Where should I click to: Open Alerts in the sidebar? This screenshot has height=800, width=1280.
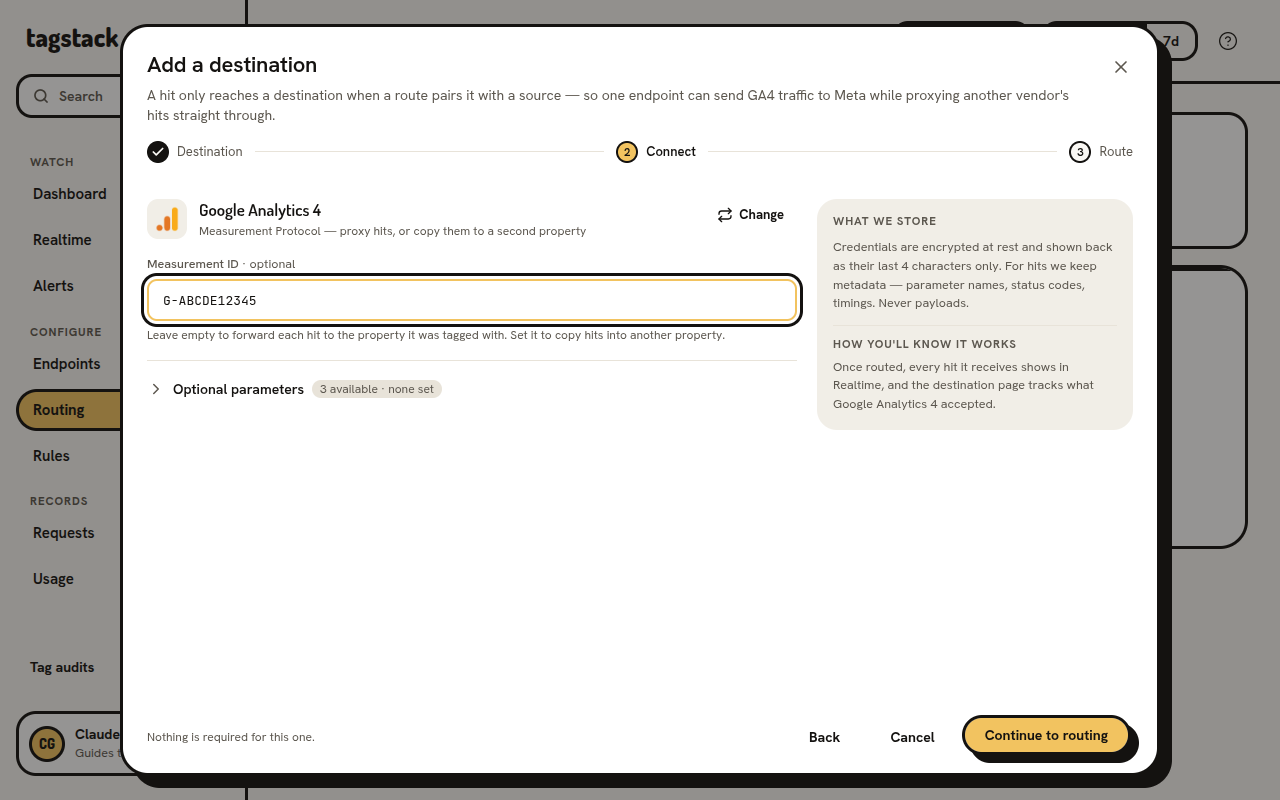coord(53,286)
